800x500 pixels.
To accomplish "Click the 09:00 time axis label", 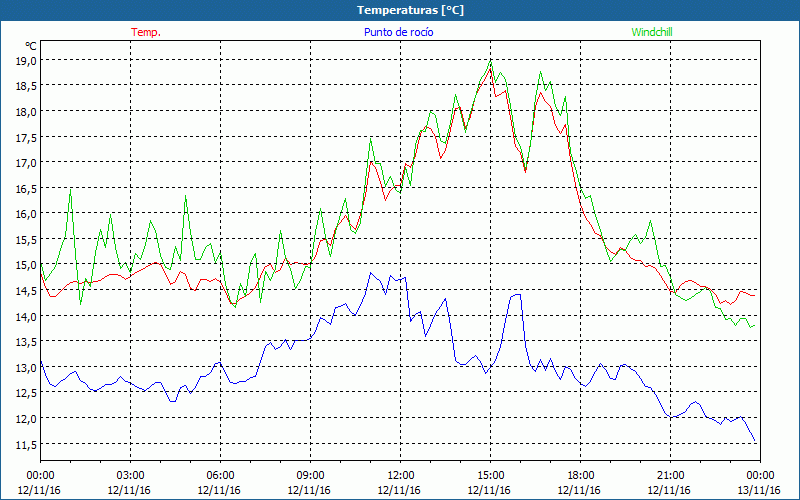I will [310, 476].
